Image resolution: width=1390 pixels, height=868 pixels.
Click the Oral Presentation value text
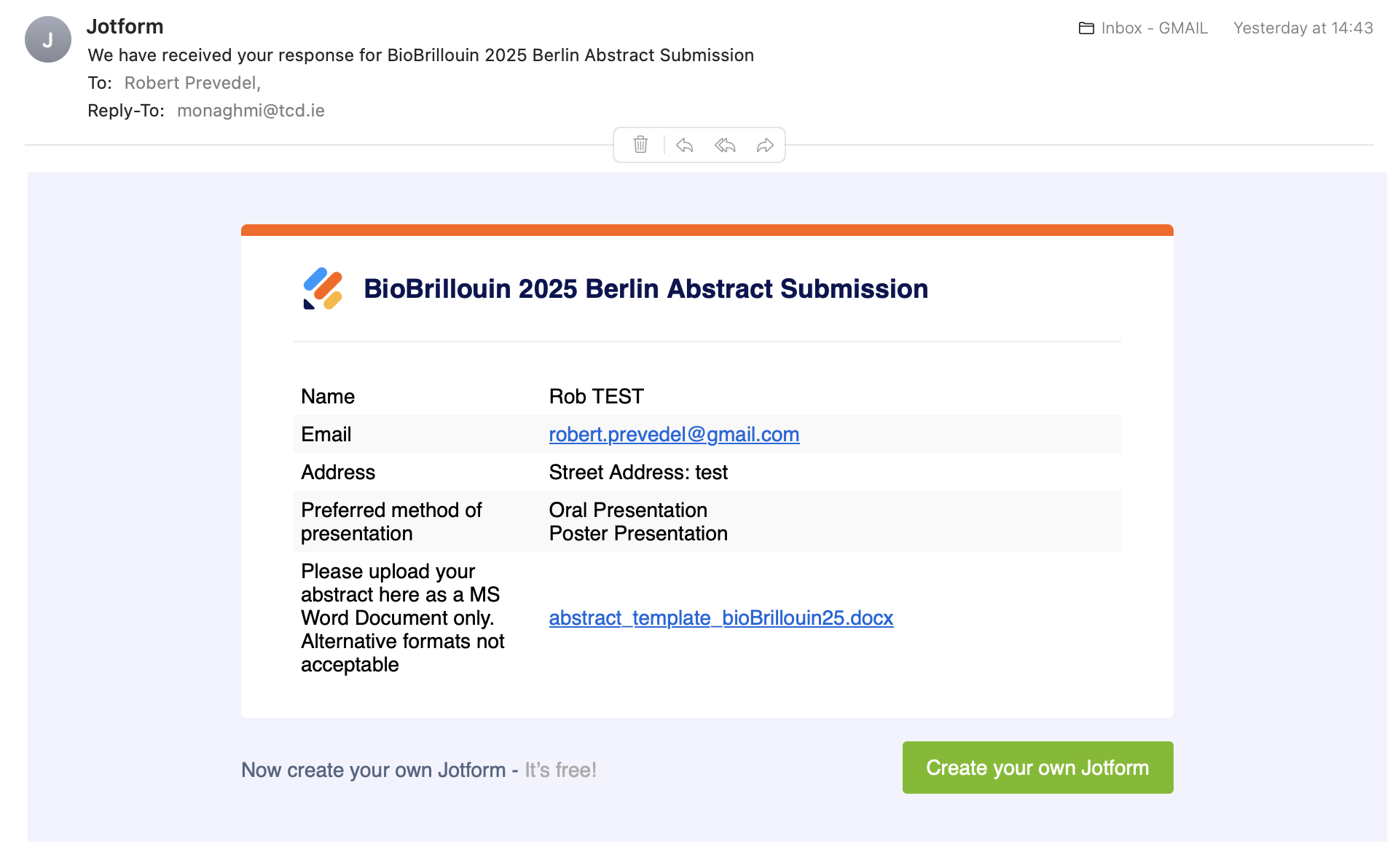(x=628, y=510)
